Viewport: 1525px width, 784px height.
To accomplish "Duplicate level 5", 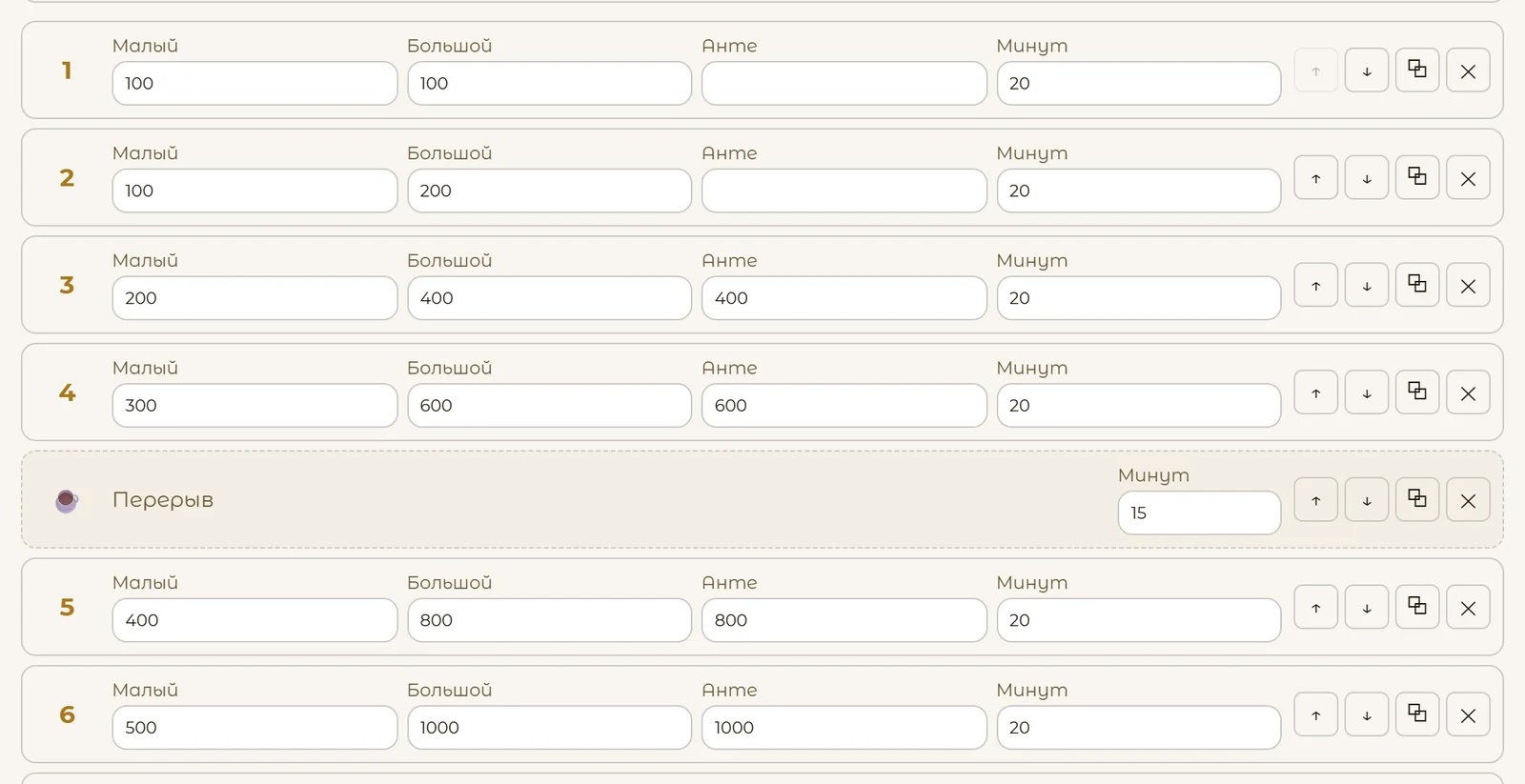I will [1417, 608].
